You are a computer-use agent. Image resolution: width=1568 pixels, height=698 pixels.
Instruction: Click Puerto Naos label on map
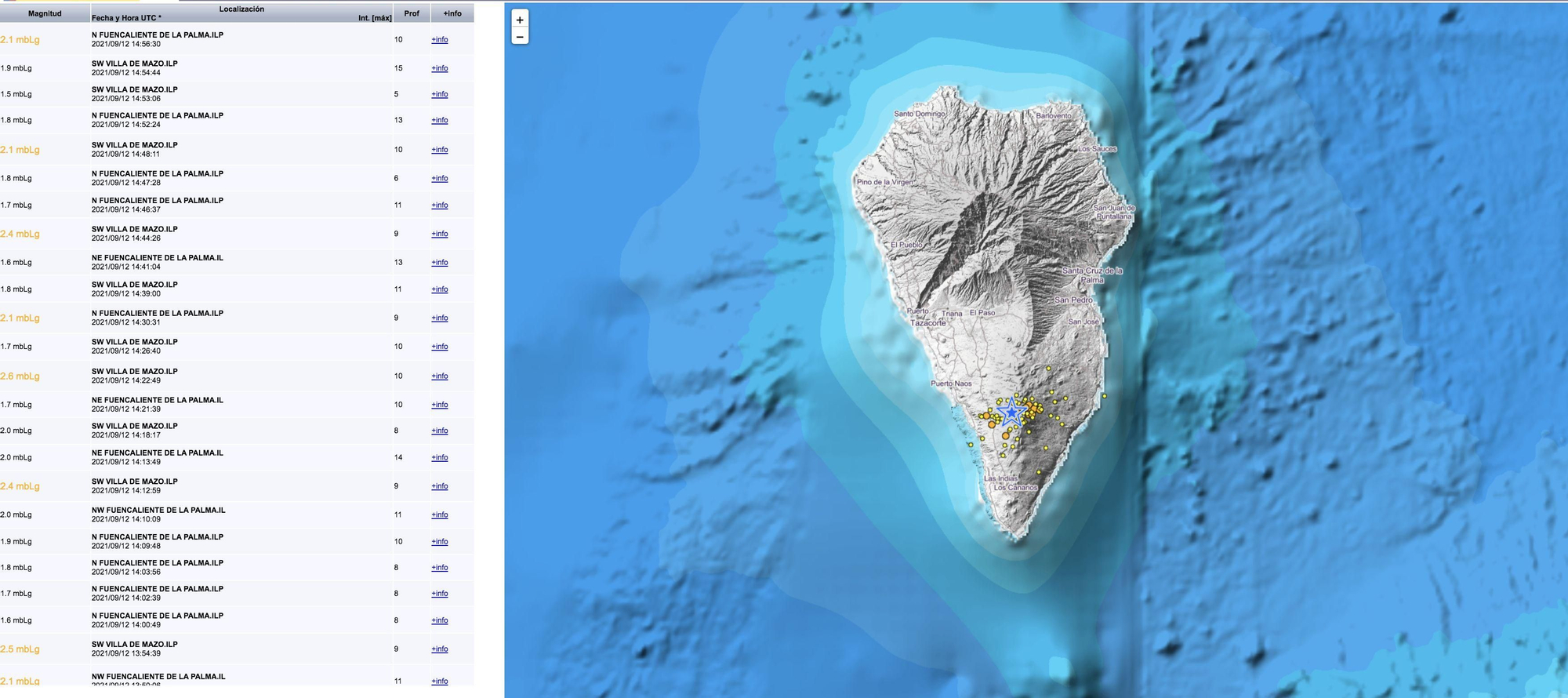(951, 384)
